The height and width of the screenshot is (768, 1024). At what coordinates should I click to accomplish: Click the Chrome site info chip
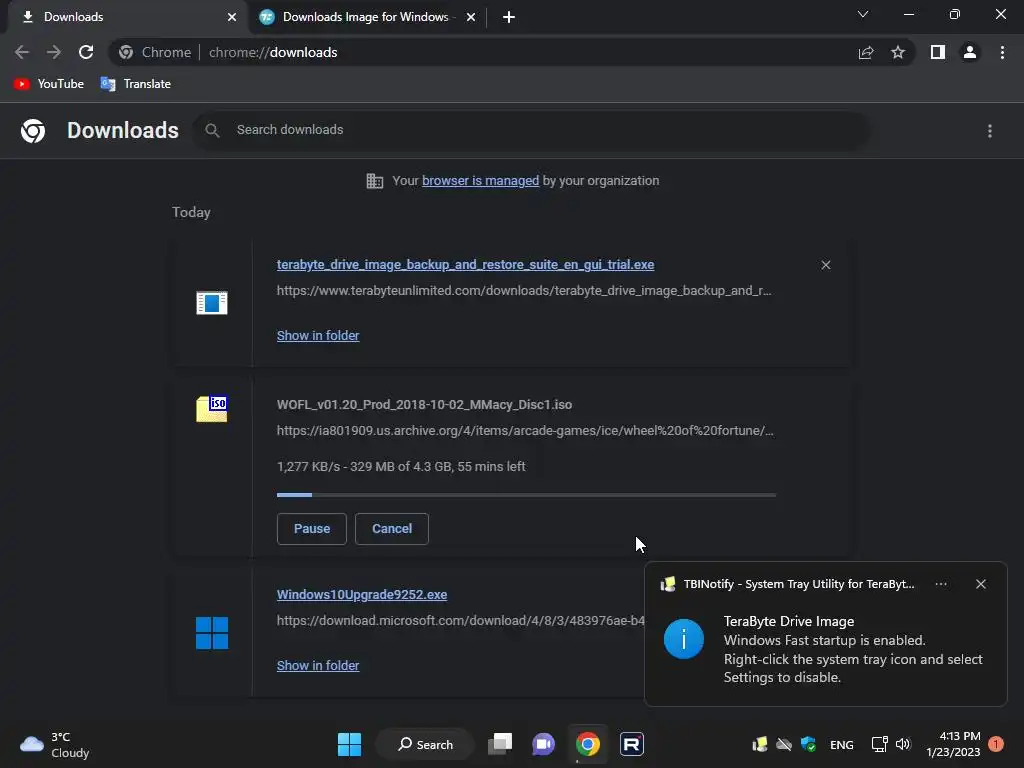[x=155, y=52]
